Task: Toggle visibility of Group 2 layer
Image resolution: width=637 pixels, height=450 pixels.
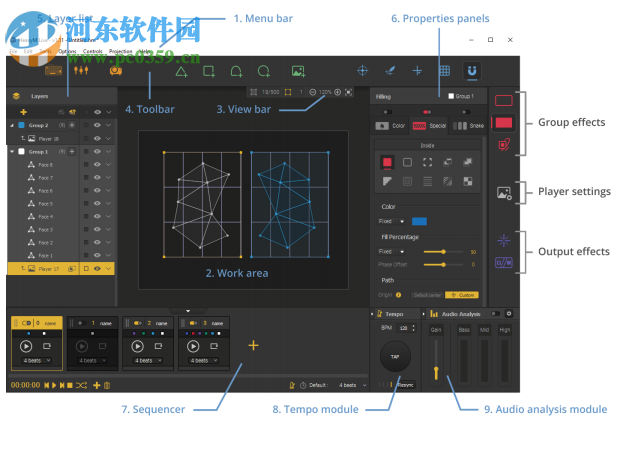Action: pyautogui.click(x=97, y=125)
